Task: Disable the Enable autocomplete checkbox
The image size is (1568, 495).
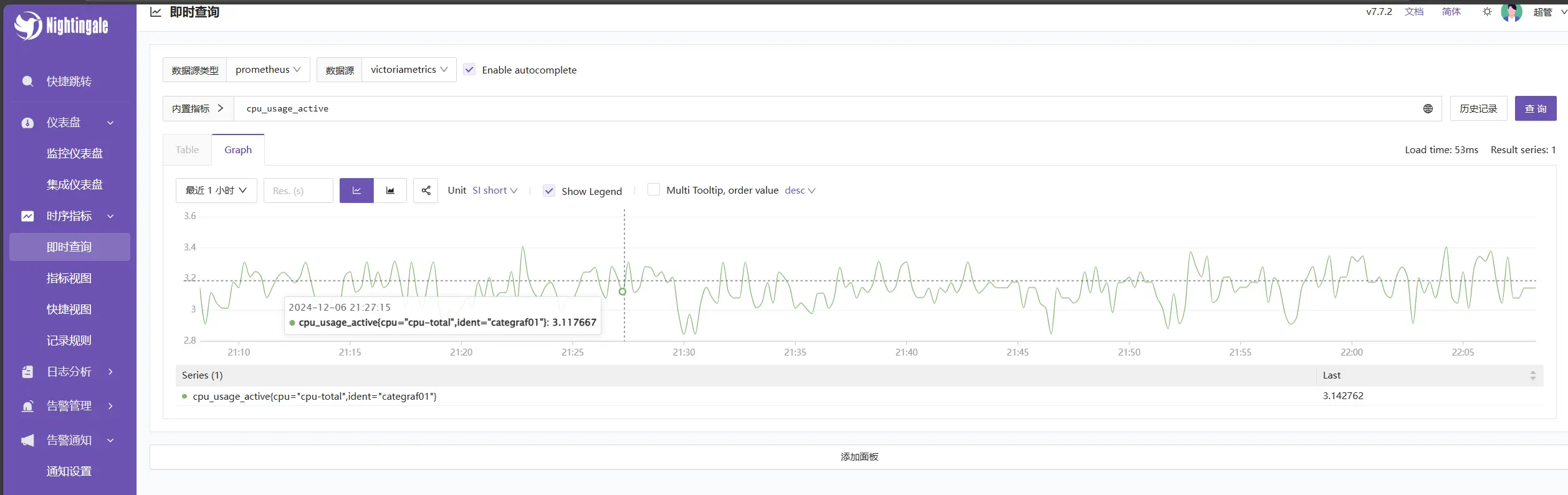Action: 470,70
